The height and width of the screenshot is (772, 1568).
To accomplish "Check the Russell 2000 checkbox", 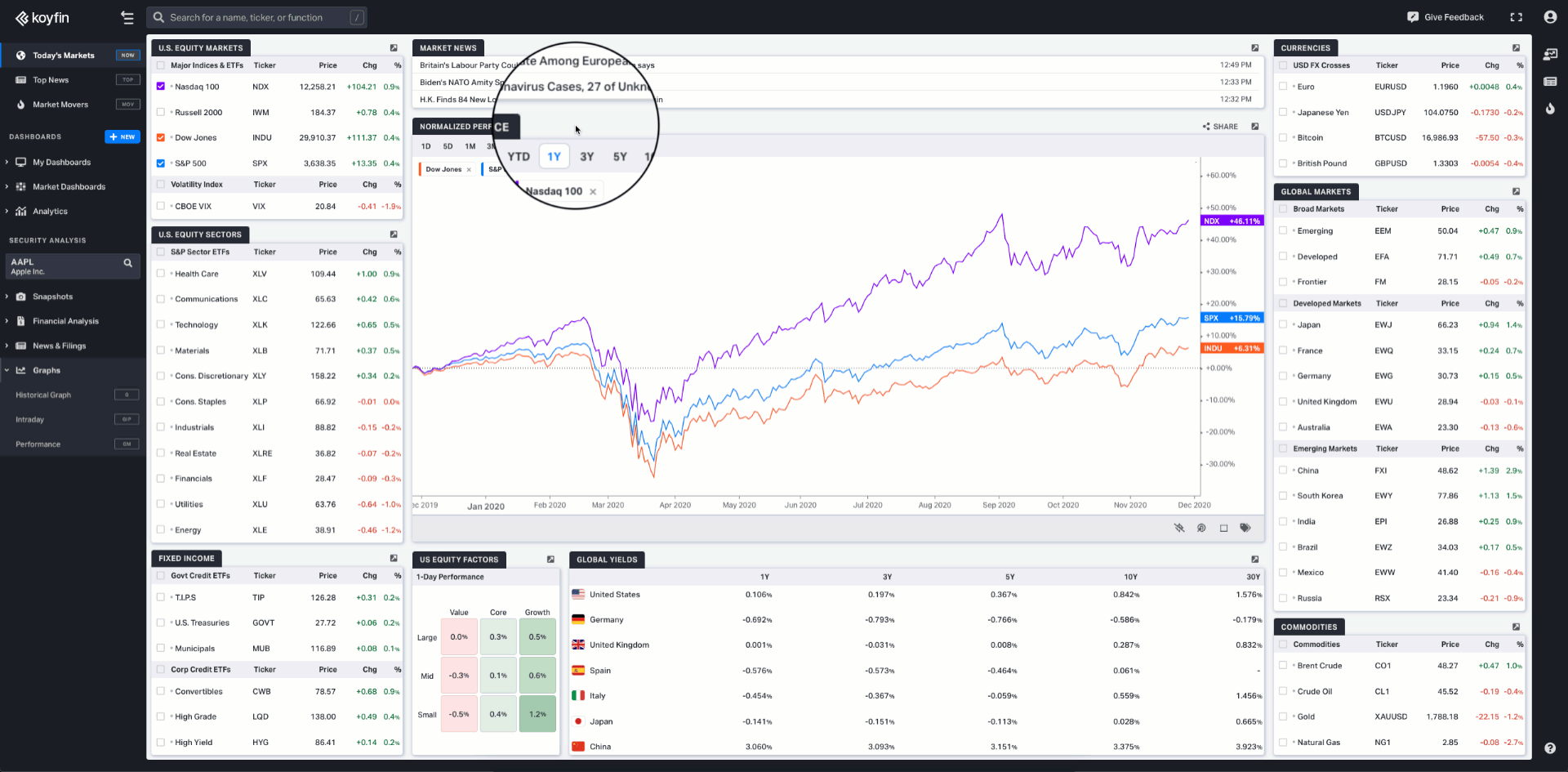I will (x=161, y=113).
